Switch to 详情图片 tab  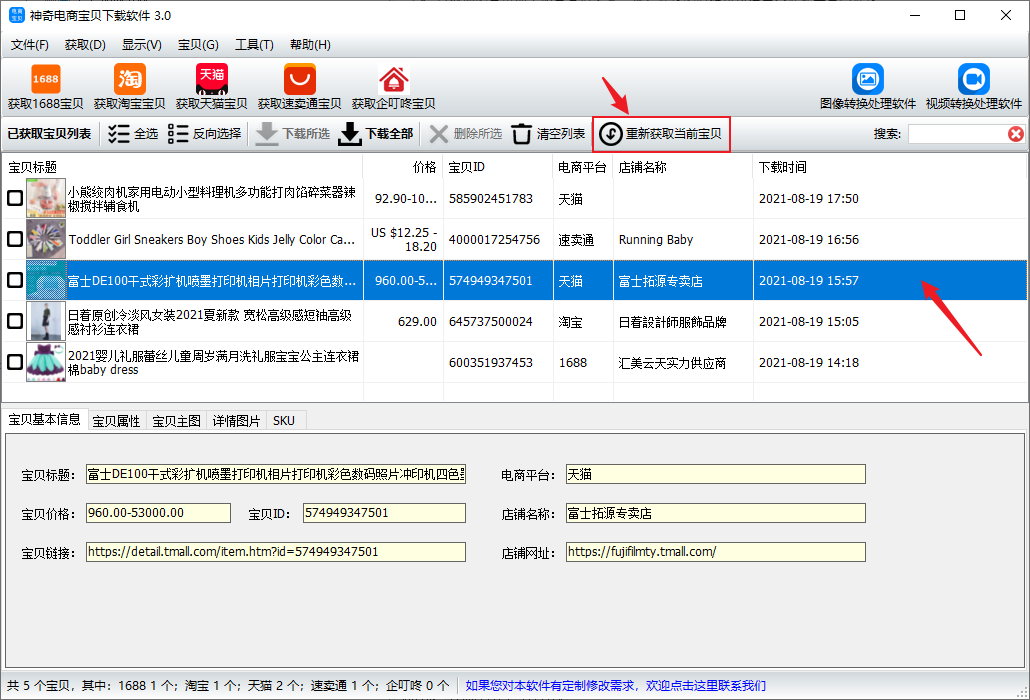pos(236,421)
